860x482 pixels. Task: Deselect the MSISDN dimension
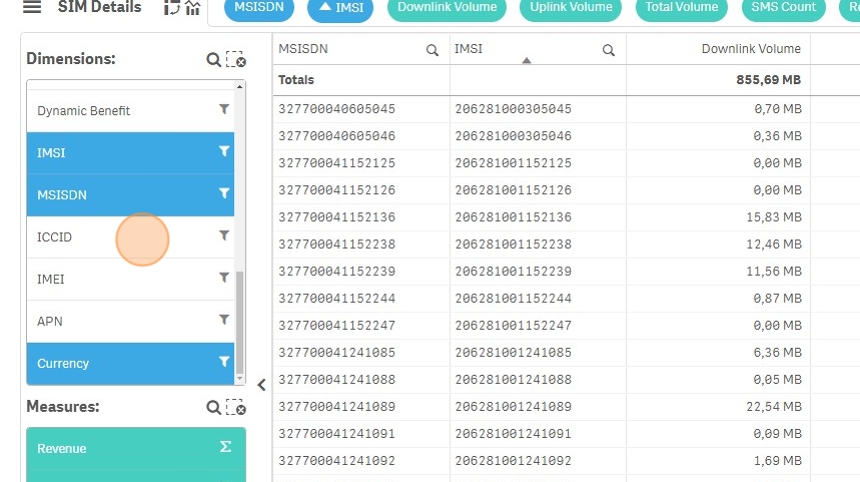click(x=131, y=195)
